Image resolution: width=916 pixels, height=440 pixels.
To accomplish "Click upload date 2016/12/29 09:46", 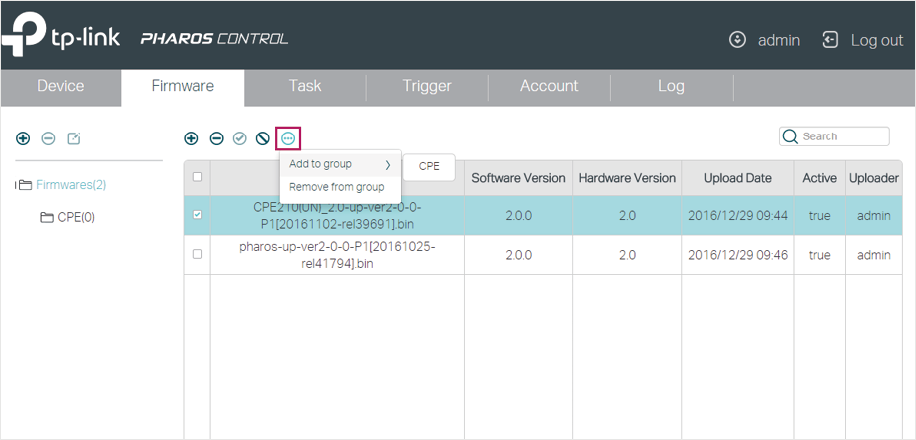I will pos(737,255).
